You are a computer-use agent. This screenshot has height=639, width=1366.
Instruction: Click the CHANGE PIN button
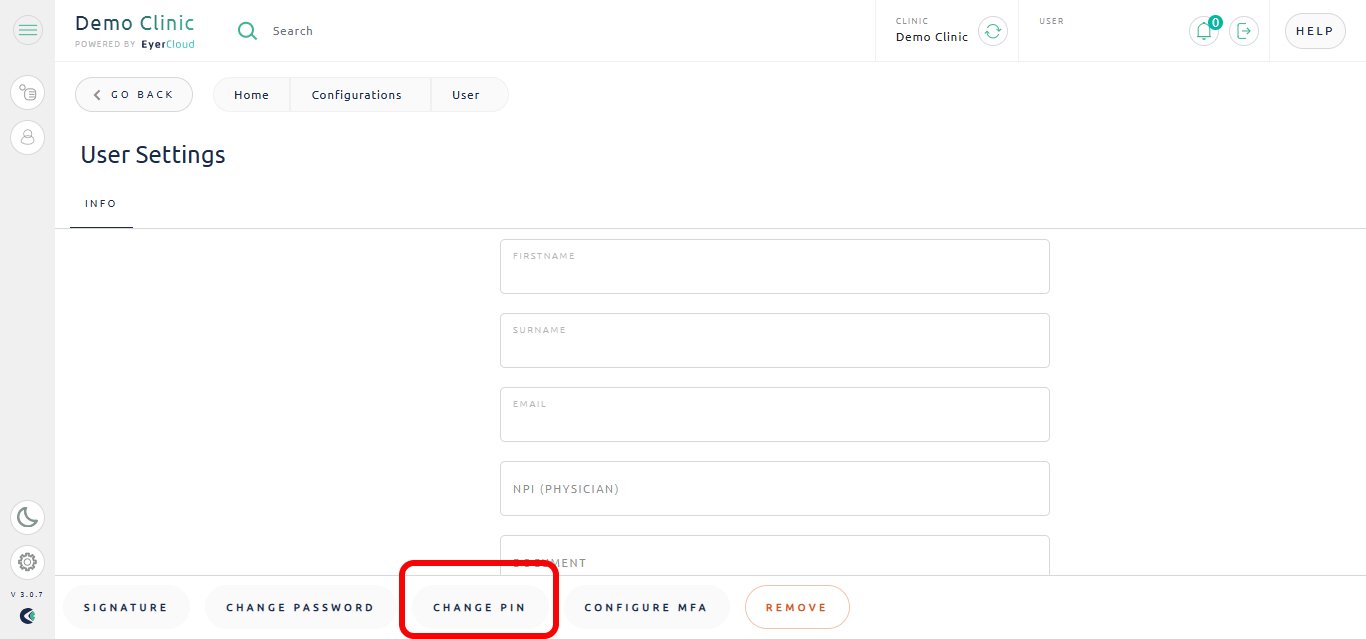tap(479, 608)
